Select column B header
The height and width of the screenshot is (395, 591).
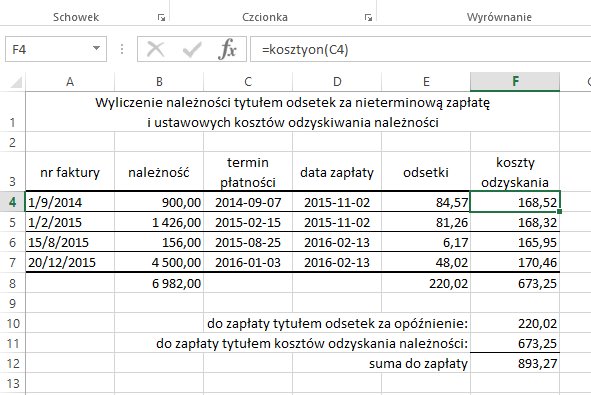click(x=159, y=82)
